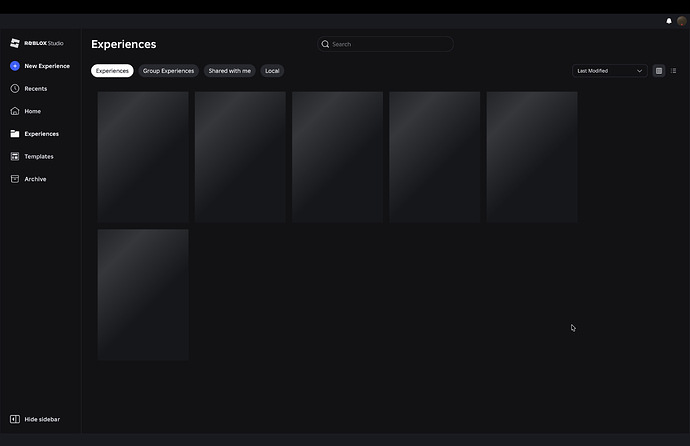Screen dimensions: 690x446
Task: Open the experience thumbnail in second row
Action: pos(143,295)
